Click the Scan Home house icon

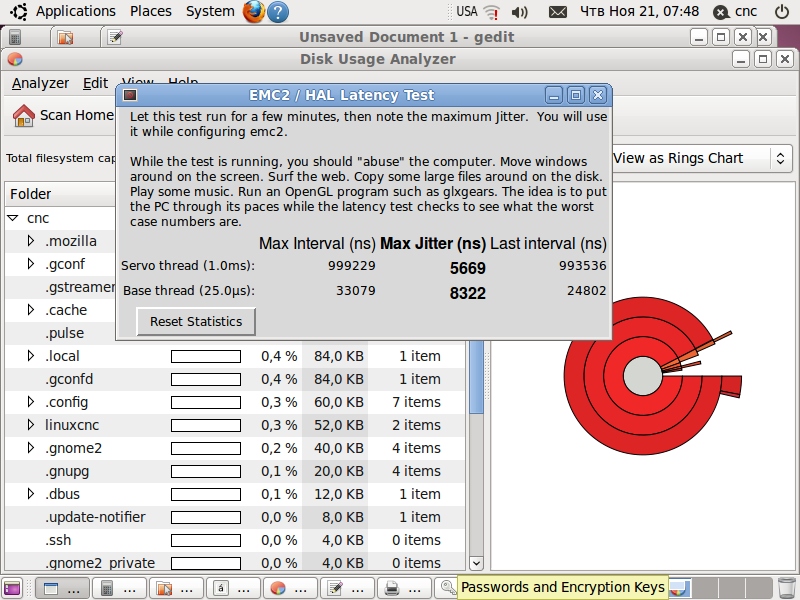click(x=23, y=115)
